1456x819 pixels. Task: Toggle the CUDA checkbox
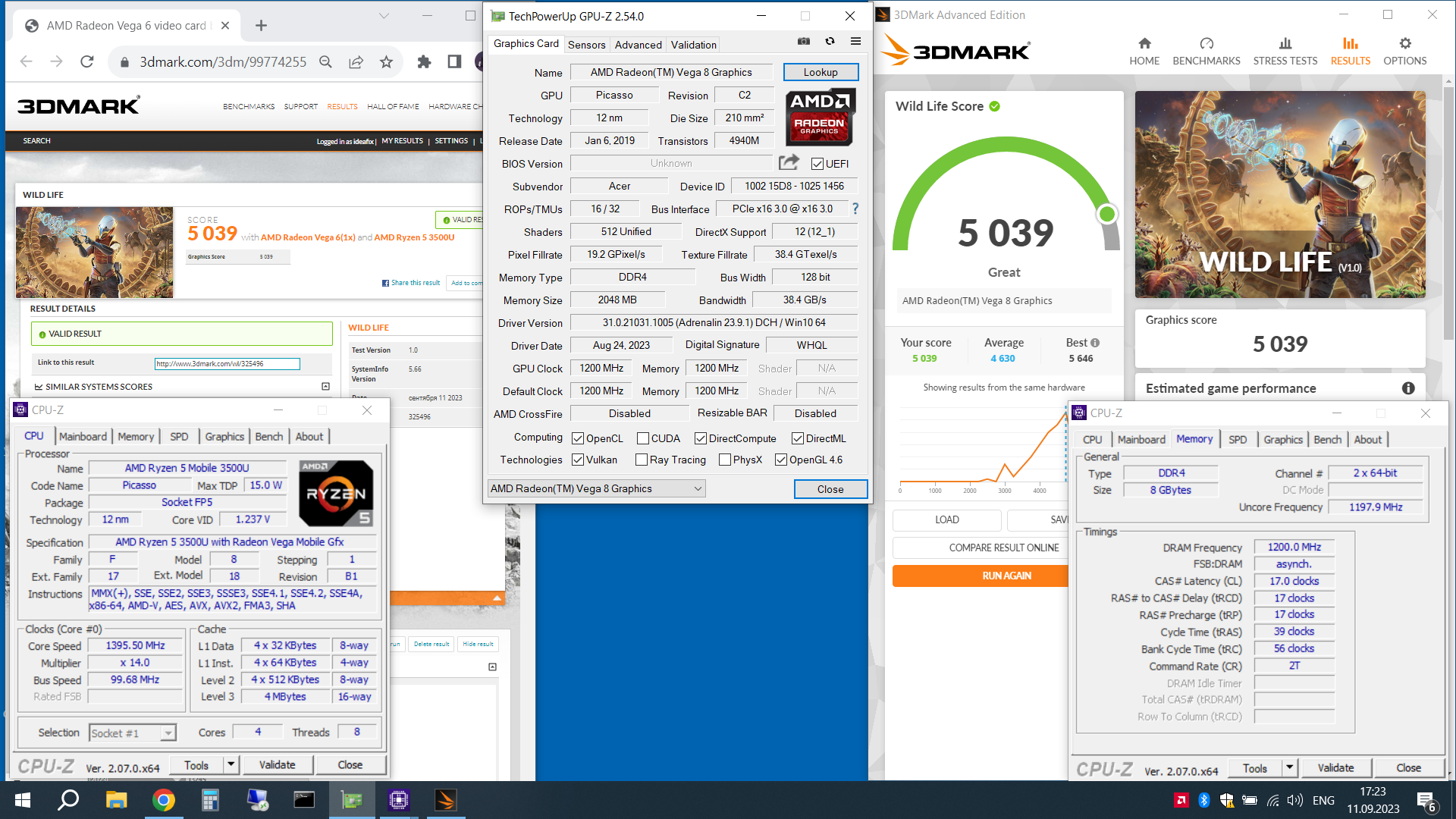click(643, 438)
